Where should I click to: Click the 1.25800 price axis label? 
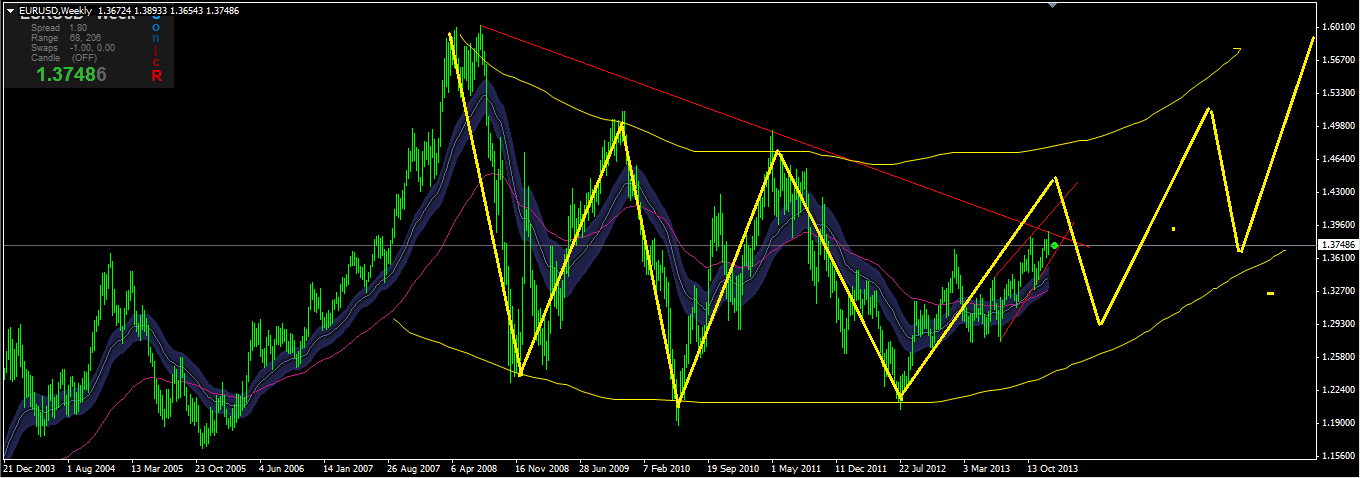click(1337, 357)
